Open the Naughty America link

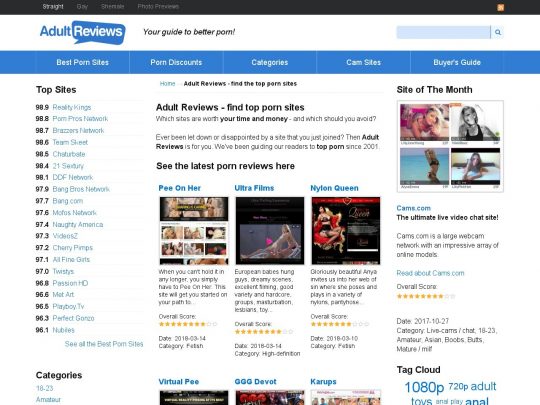[78, 225]
